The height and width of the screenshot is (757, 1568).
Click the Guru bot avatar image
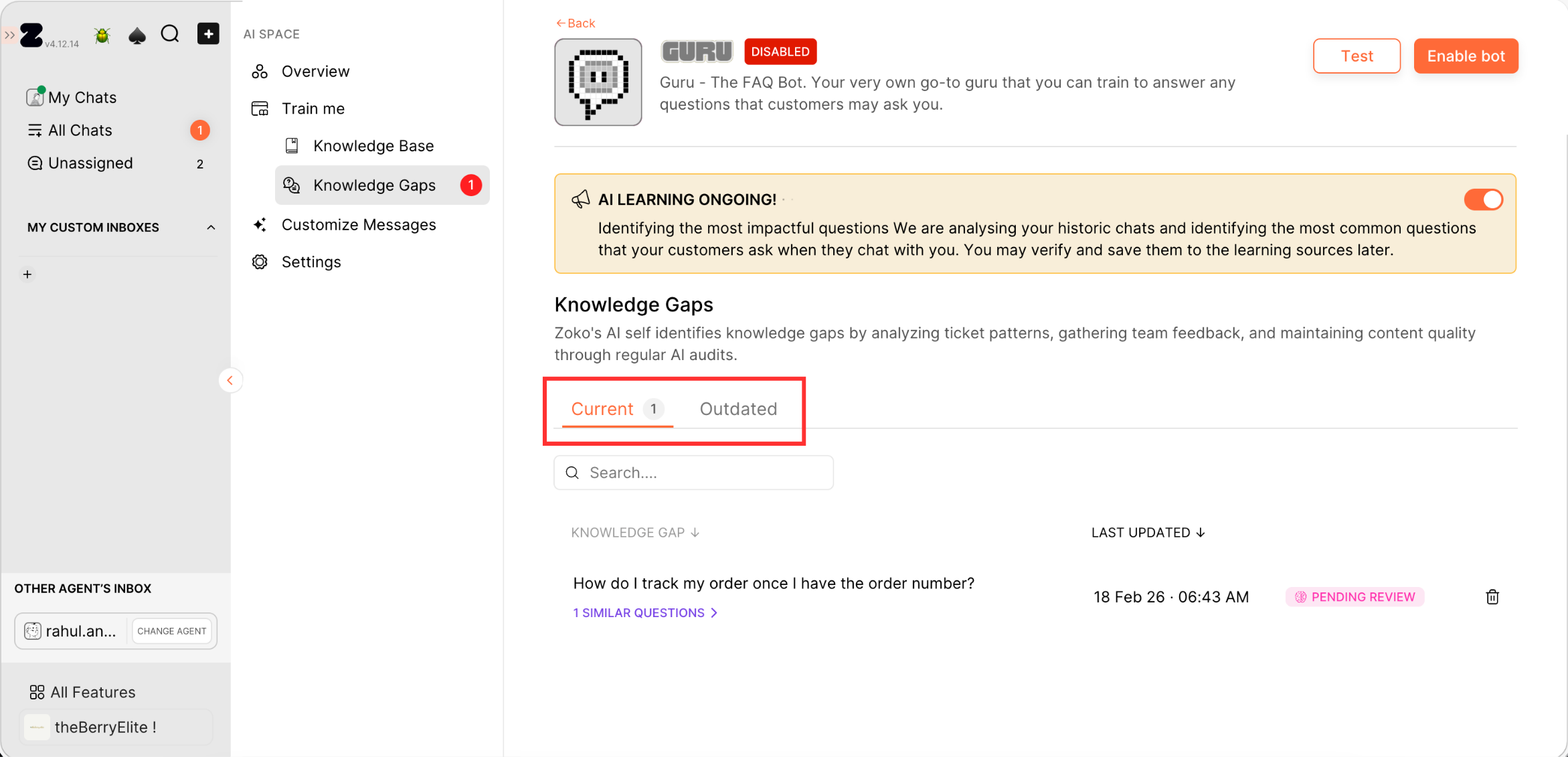(x=598, y=82)
